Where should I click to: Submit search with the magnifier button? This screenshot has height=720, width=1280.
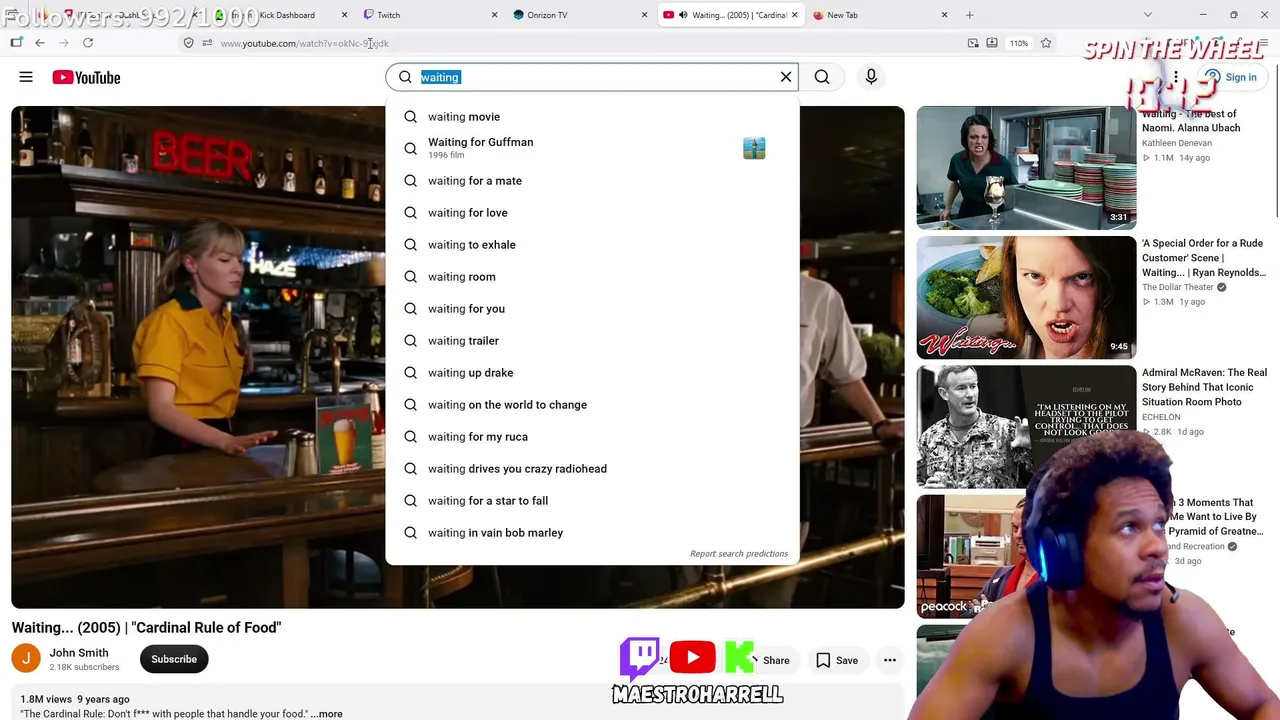[822, 77]
